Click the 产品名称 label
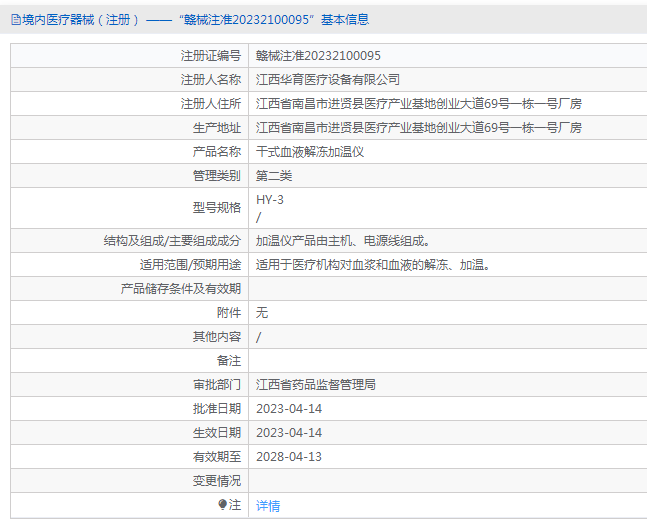The height and width of the screenshot is (519, 647). point(217,152)
